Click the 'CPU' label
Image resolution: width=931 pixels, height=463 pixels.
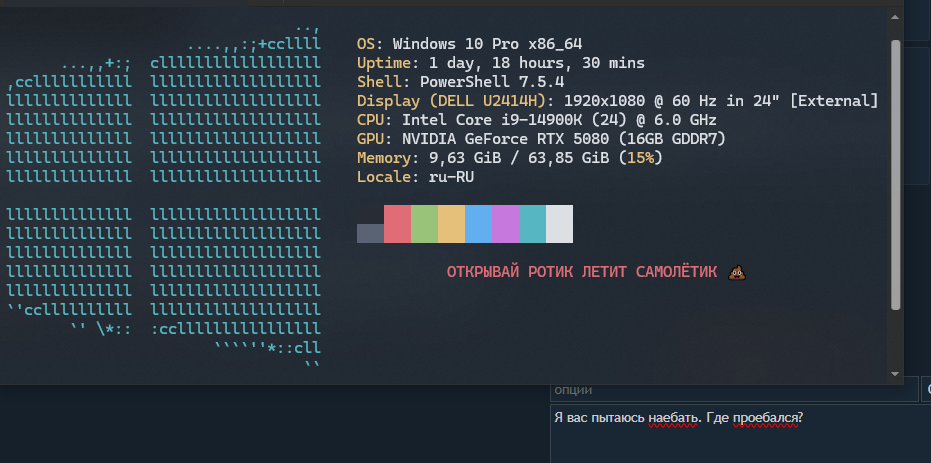point(370,120)
